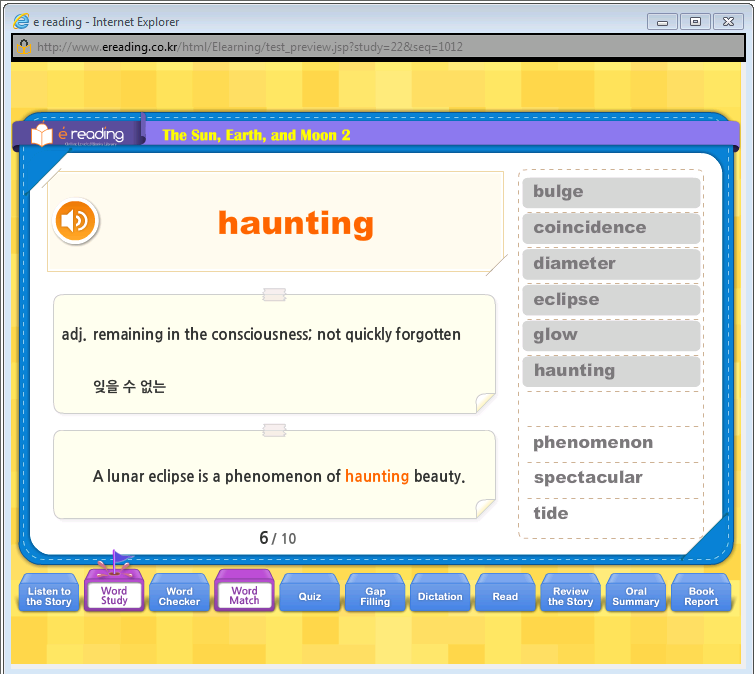This screenshot has height=674, width=755.
Task: Minimize the e reading window
Action: pyautogui.click(x=662, y=22)
